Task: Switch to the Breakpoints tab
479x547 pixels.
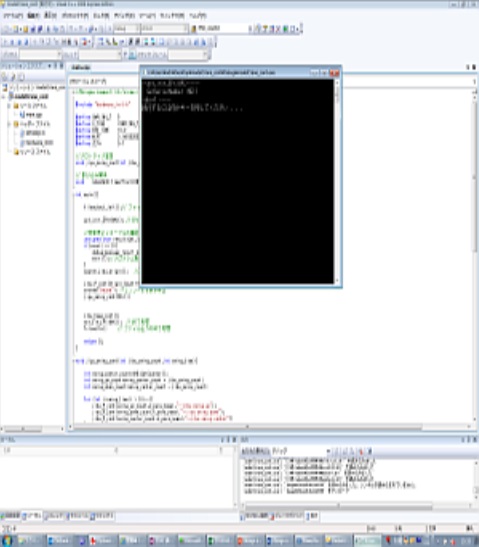Action: coord(287,516)
